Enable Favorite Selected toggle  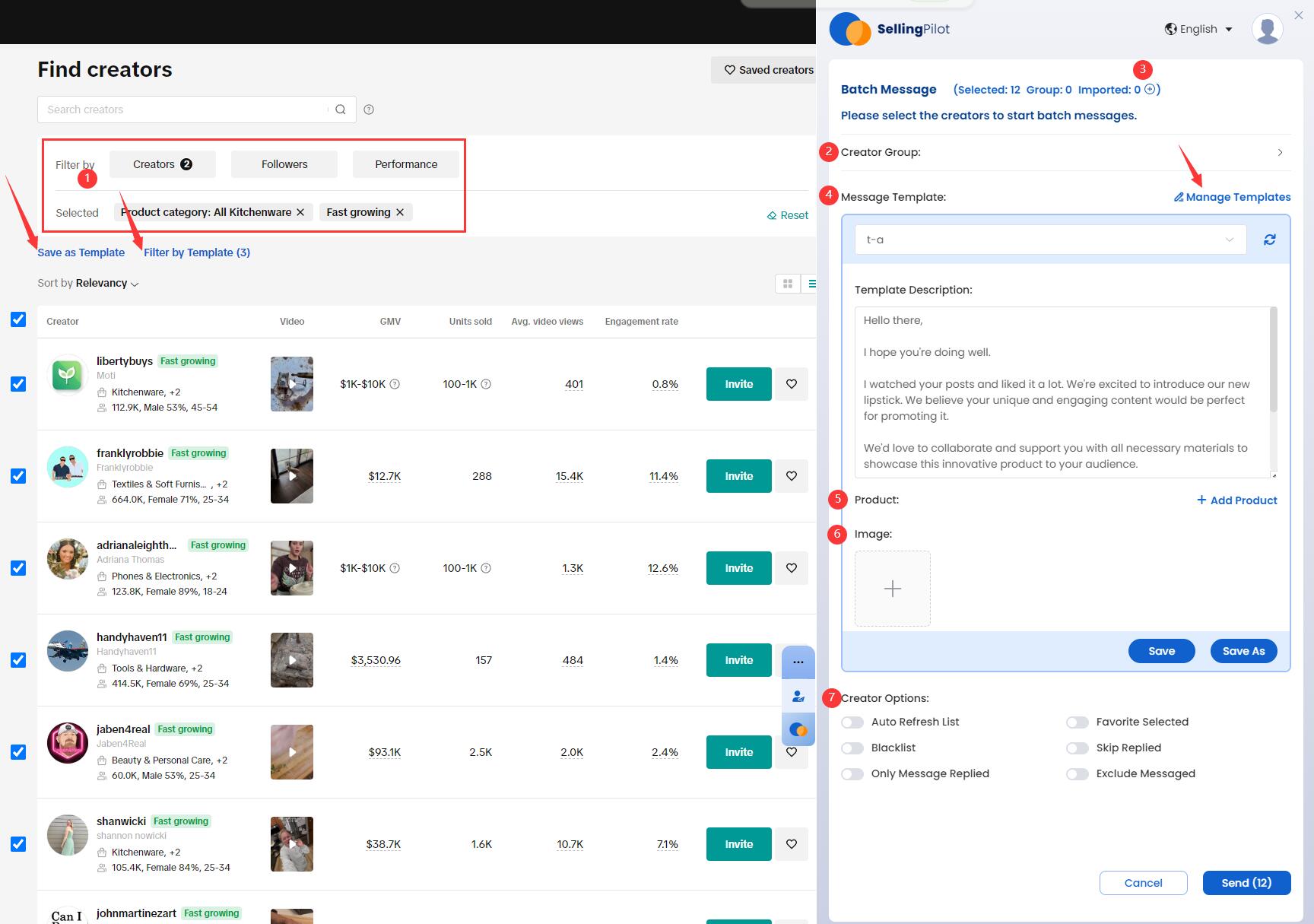[x=1078, y=722]
